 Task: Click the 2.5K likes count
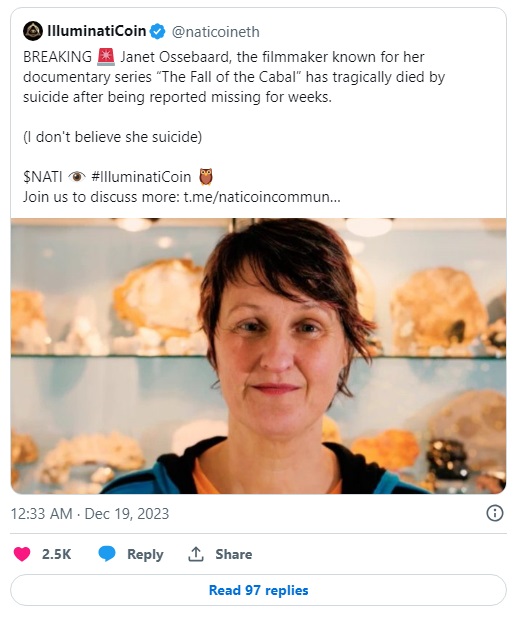coord(56,554)
